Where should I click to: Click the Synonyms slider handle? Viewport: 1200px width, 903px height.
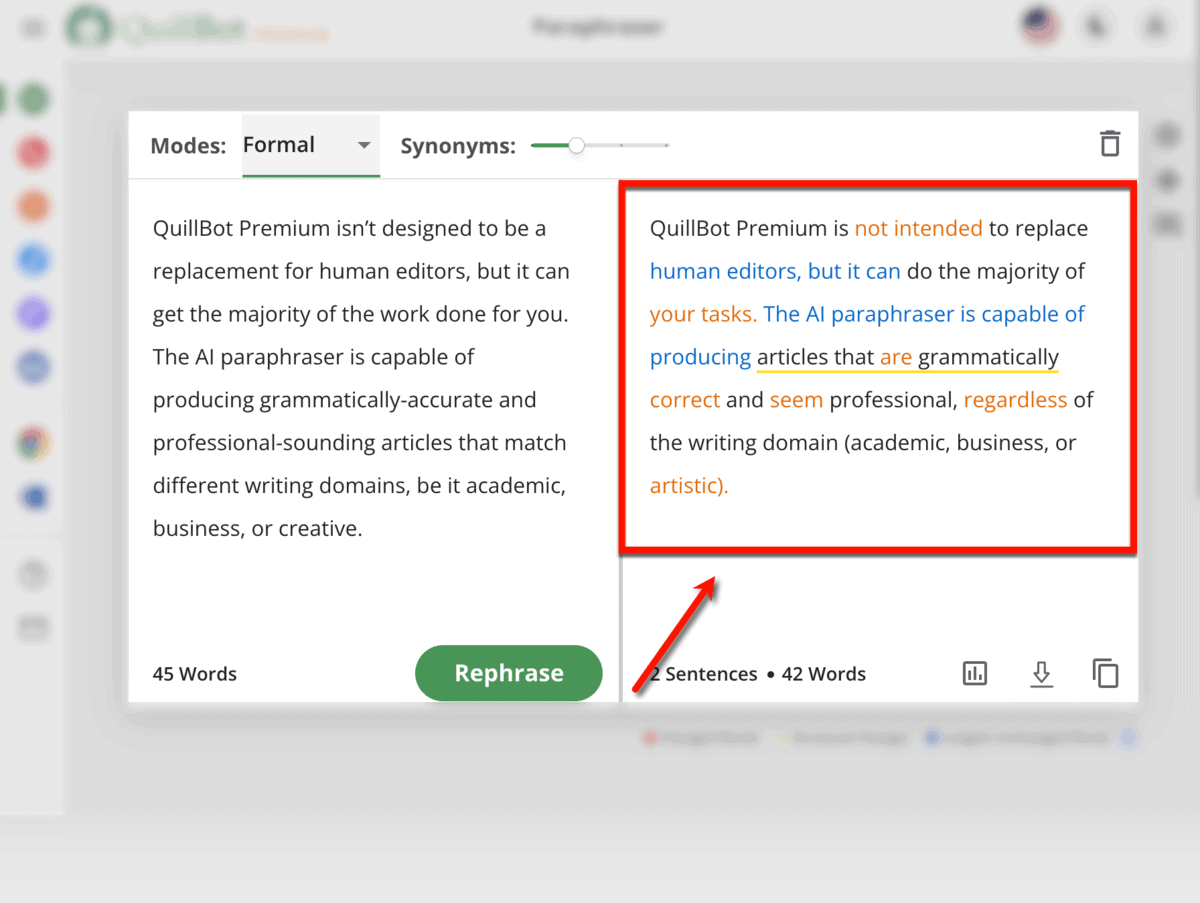576,146
